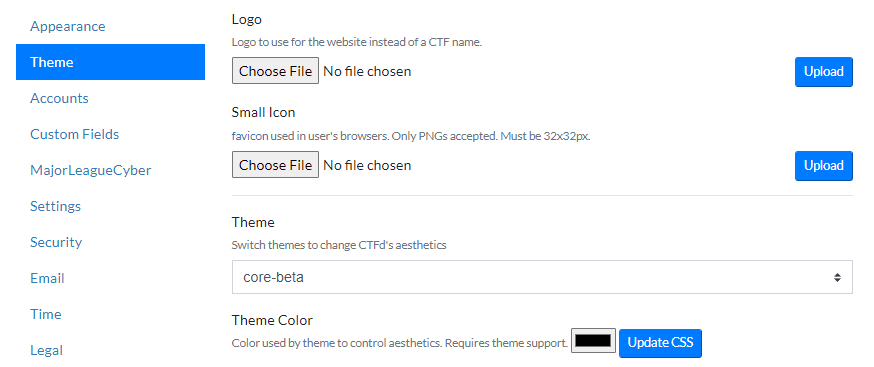Screen dimensions: 874x367
Task: Upload the Logo file
Action: point(823,71)
